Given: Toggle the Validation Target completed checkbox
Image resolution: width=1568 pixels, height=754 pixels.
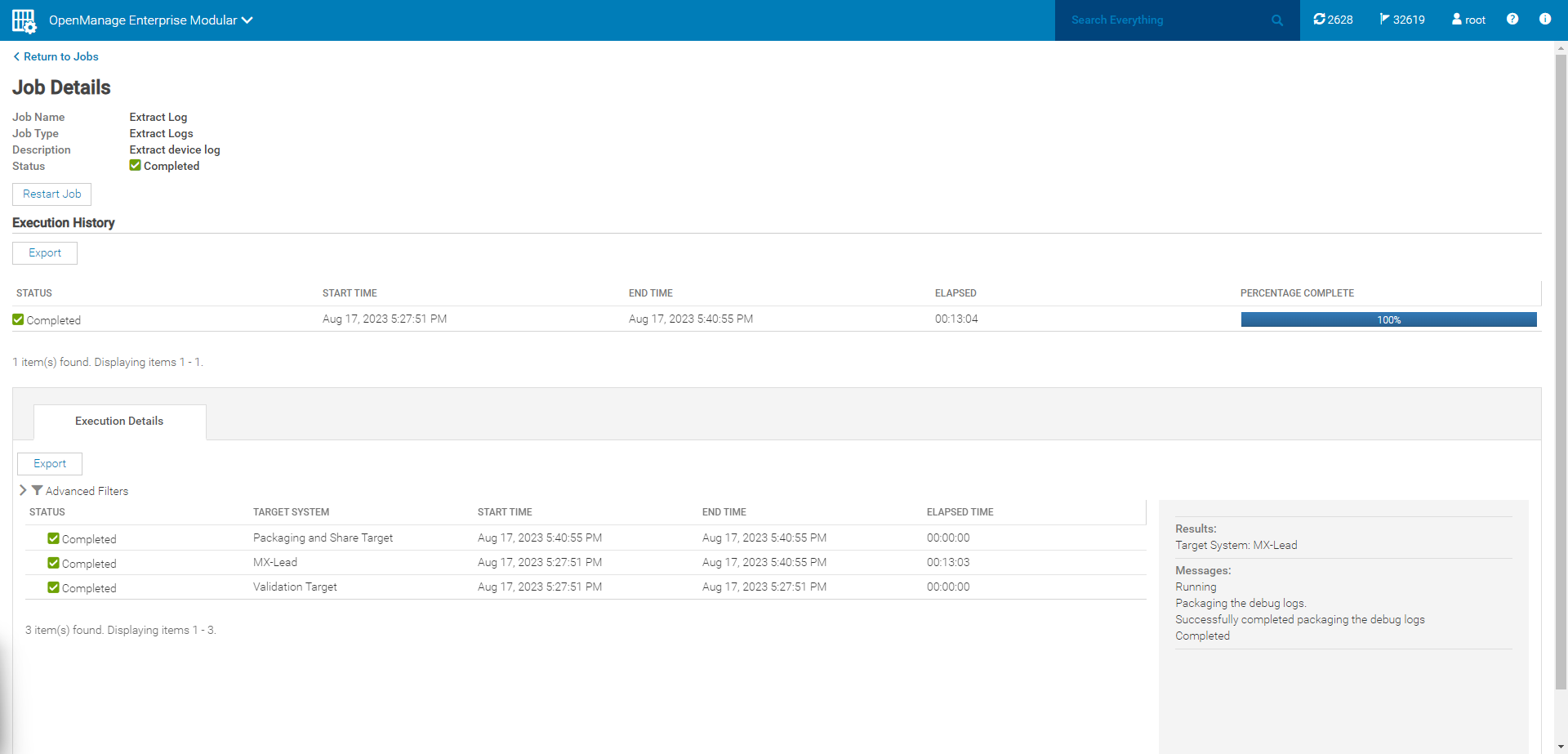Looking at the screenshot, I should pos(53,587).
